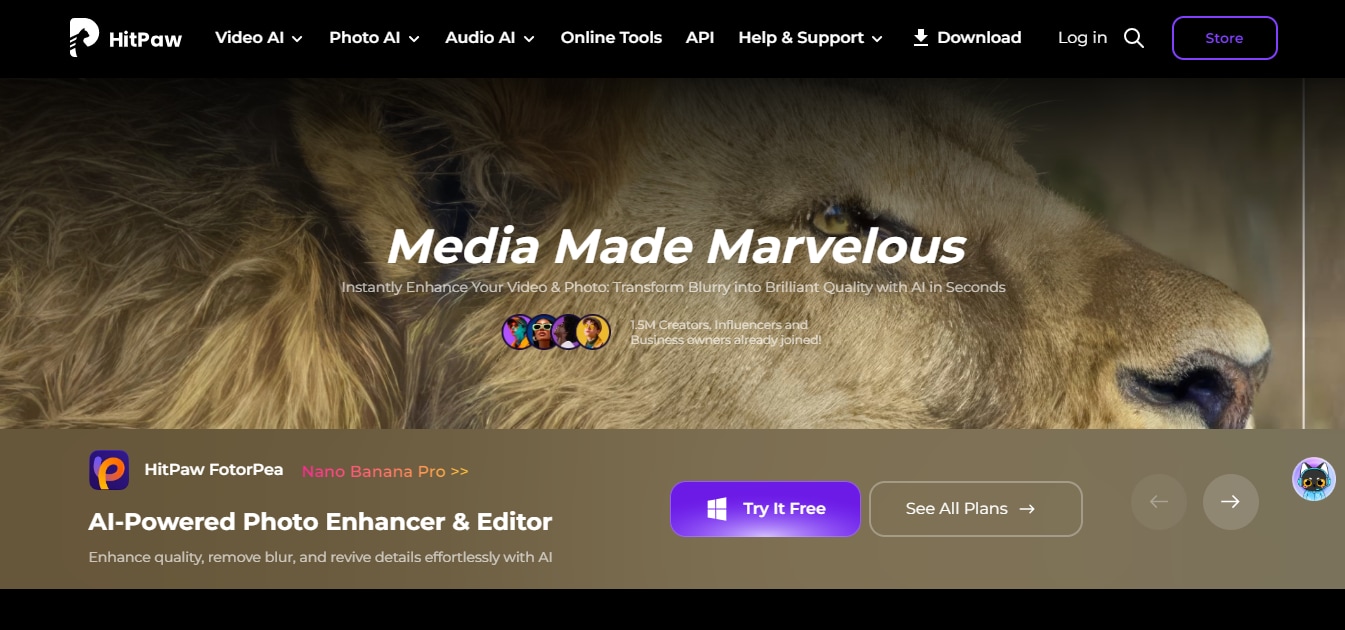The height and width of the screenshot is (630, 1345).
Task: Click the cat chatbot avatar icon
Action: point(1314,479)
